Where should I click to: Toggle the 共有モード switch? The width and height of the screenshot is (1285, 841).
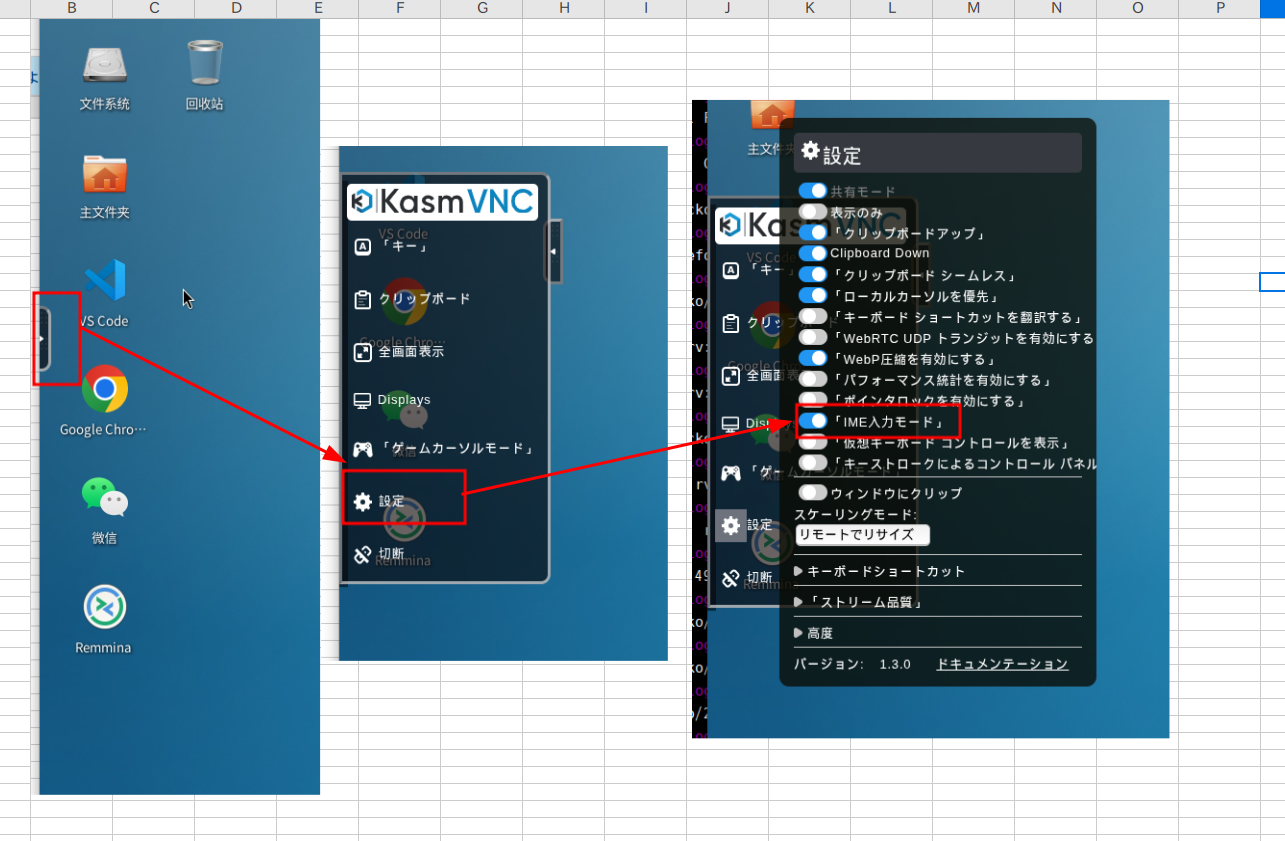[x=813, y=190]
